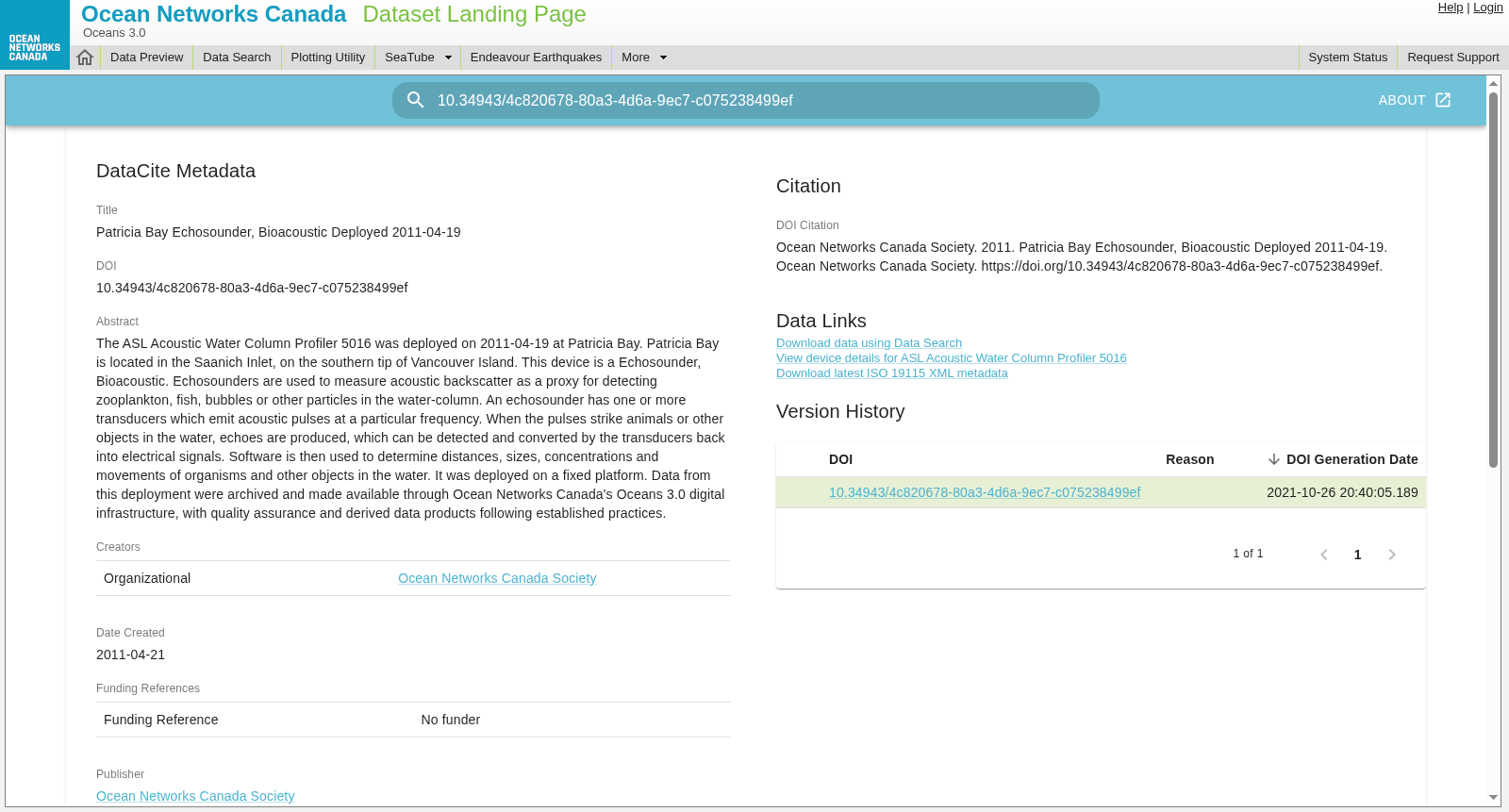Screen dimensions: 1509x812
Task: Expand the More menu arrow
Action: pos(663,58)
